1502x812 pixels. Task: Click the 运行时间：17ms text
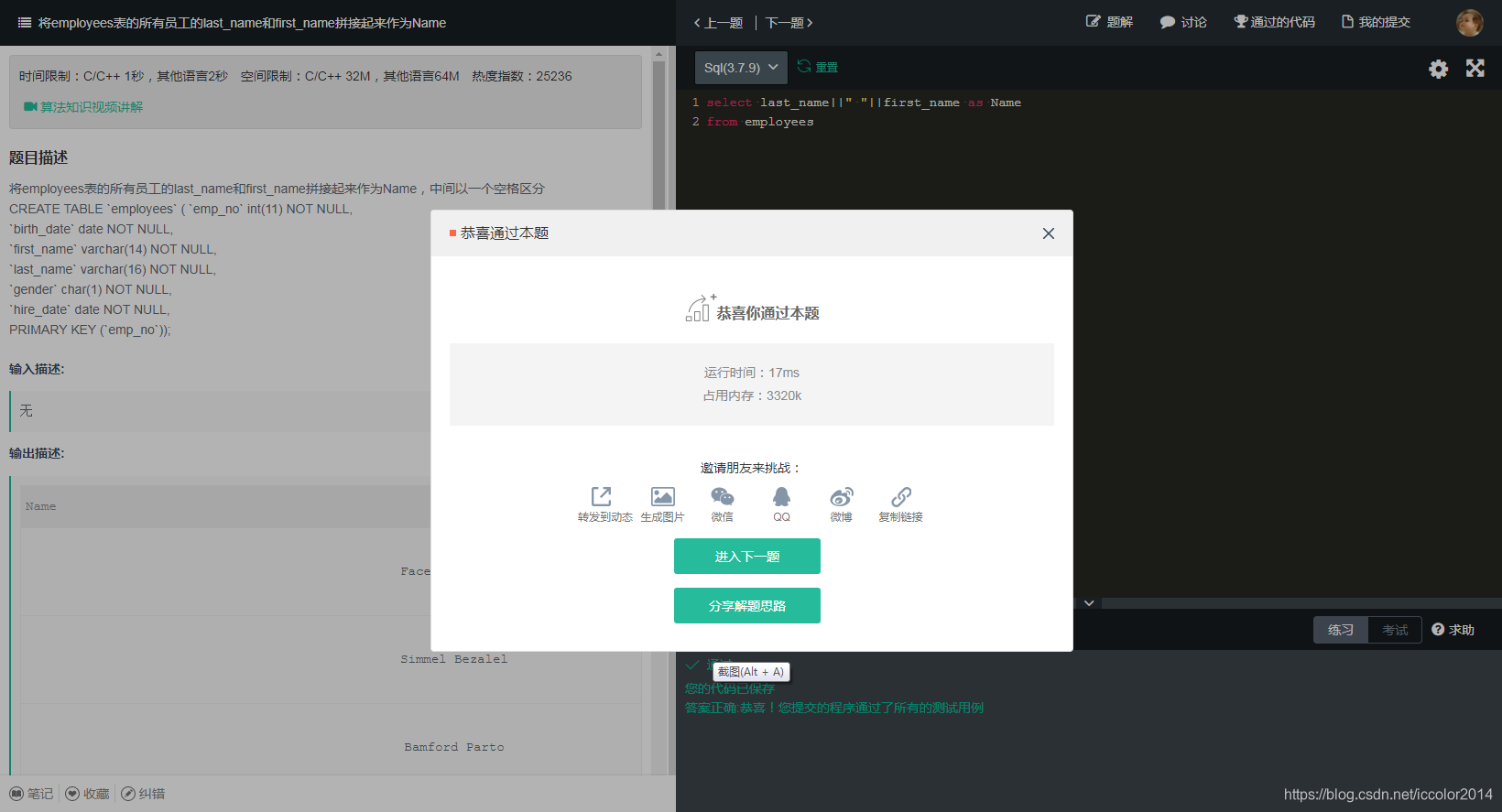click(752, 373)
